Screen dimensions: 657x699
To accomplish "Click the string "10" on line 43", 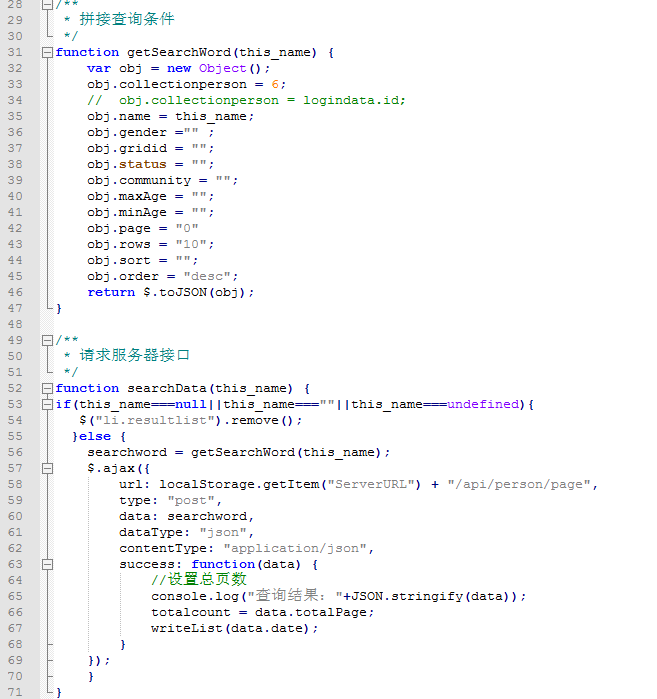I will click(191, 244).
